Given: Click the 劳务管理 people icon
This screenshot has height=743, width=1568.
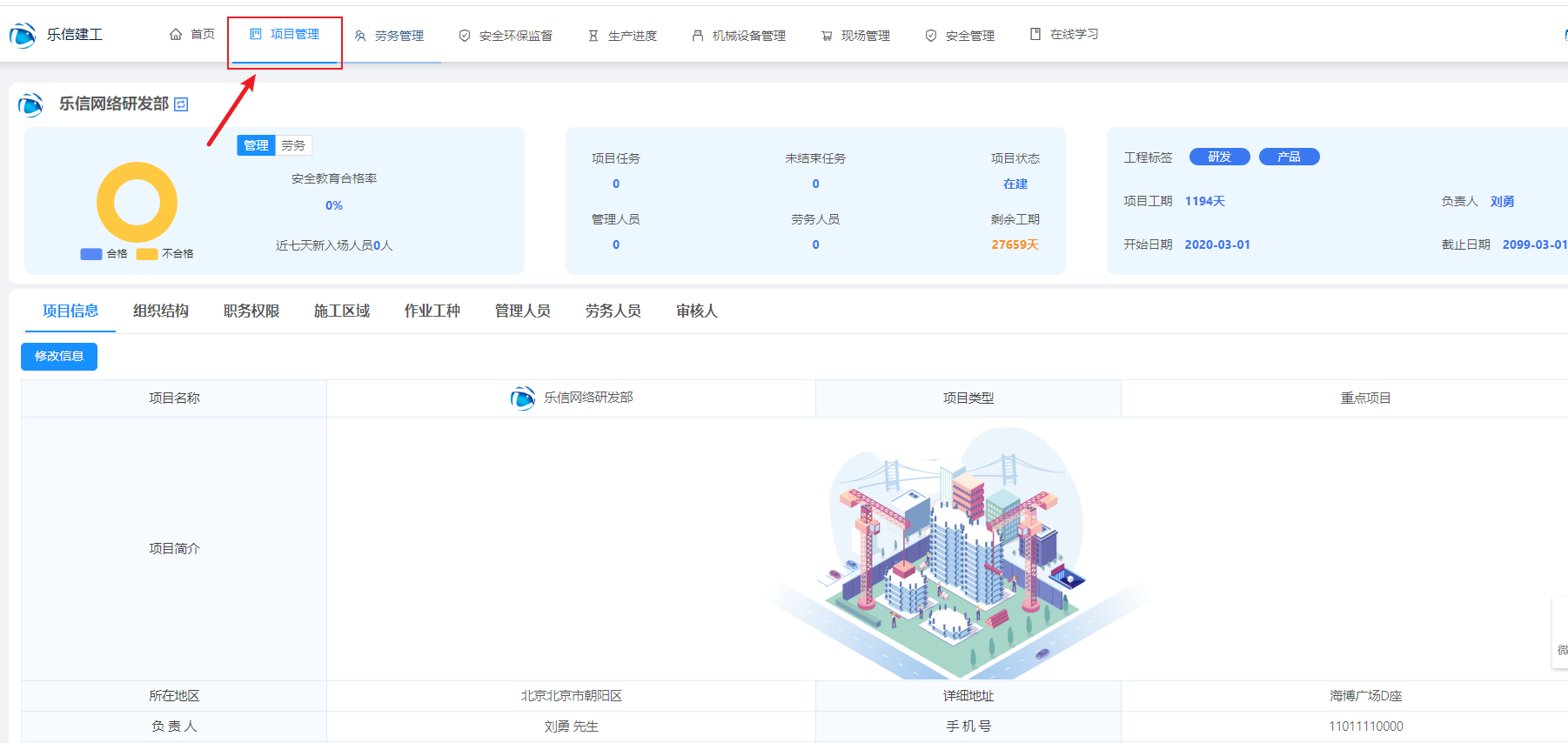Looking at the screenshot, I should click(x=360, y=36).
